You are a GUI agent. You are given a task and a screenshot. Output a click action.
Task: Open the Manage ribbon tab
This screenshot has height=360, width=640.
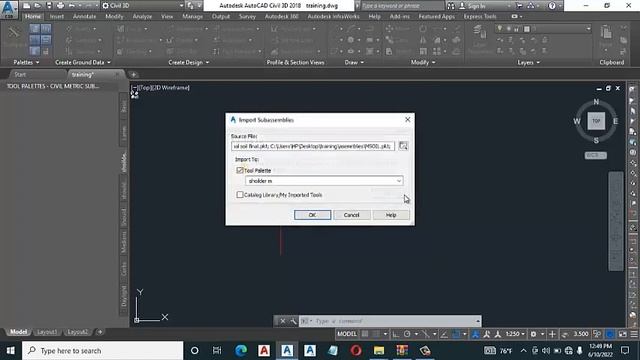(x=192, y=16)
